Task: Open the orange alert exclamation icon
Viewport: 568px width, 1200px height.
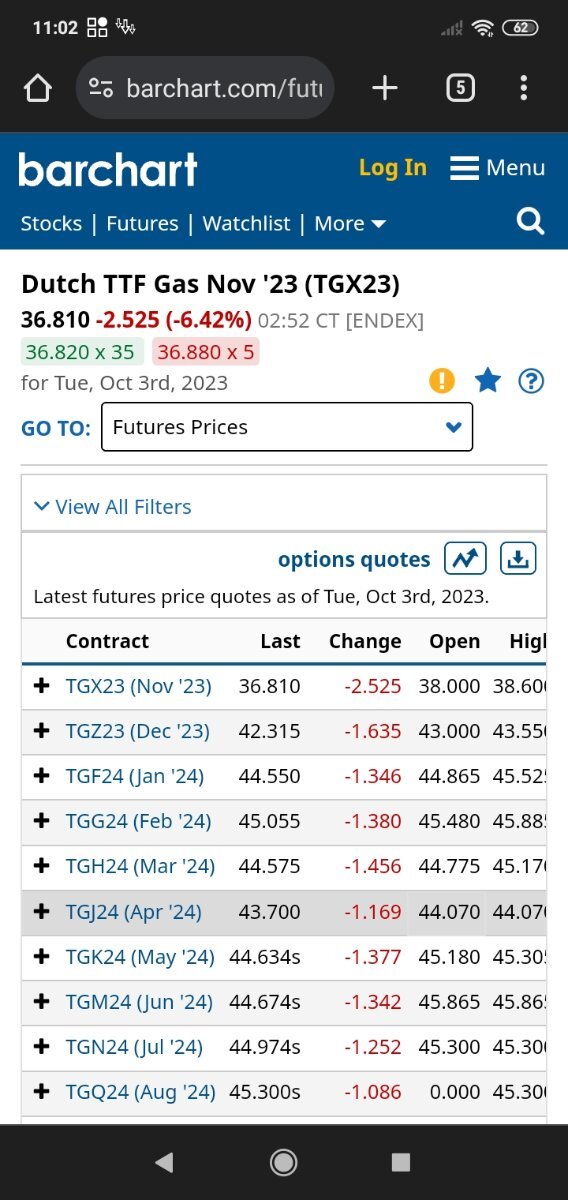Action: coord(442,380)
